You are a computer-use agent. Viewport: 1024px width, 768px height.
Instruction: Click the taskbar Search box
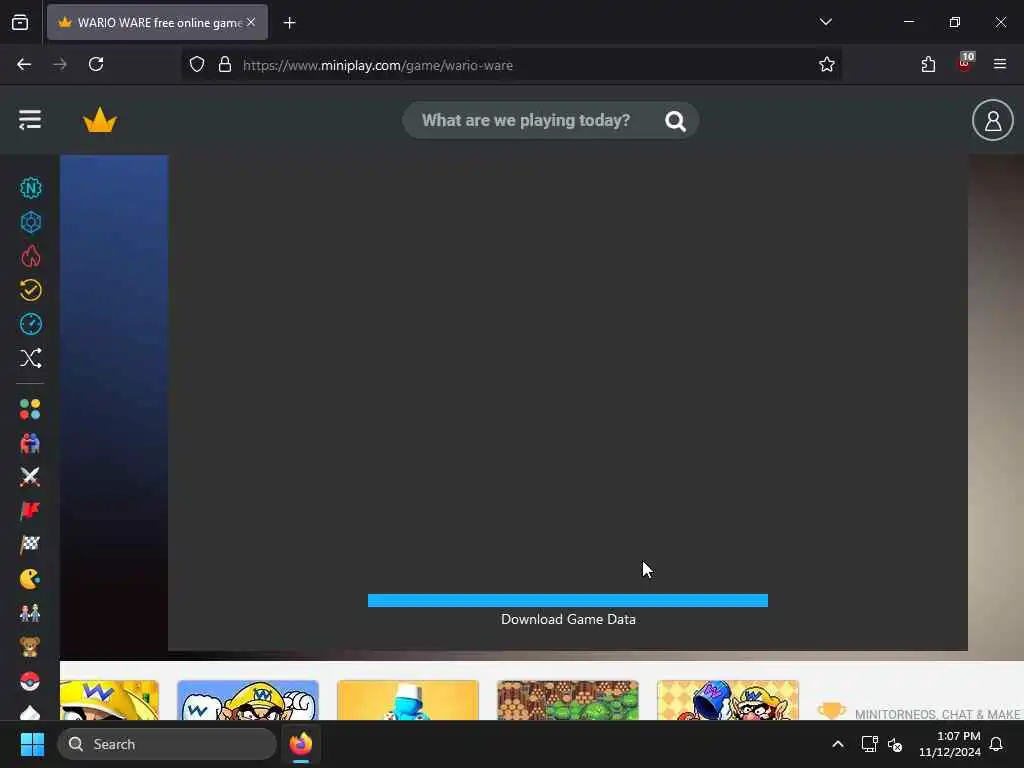[167, 744]
